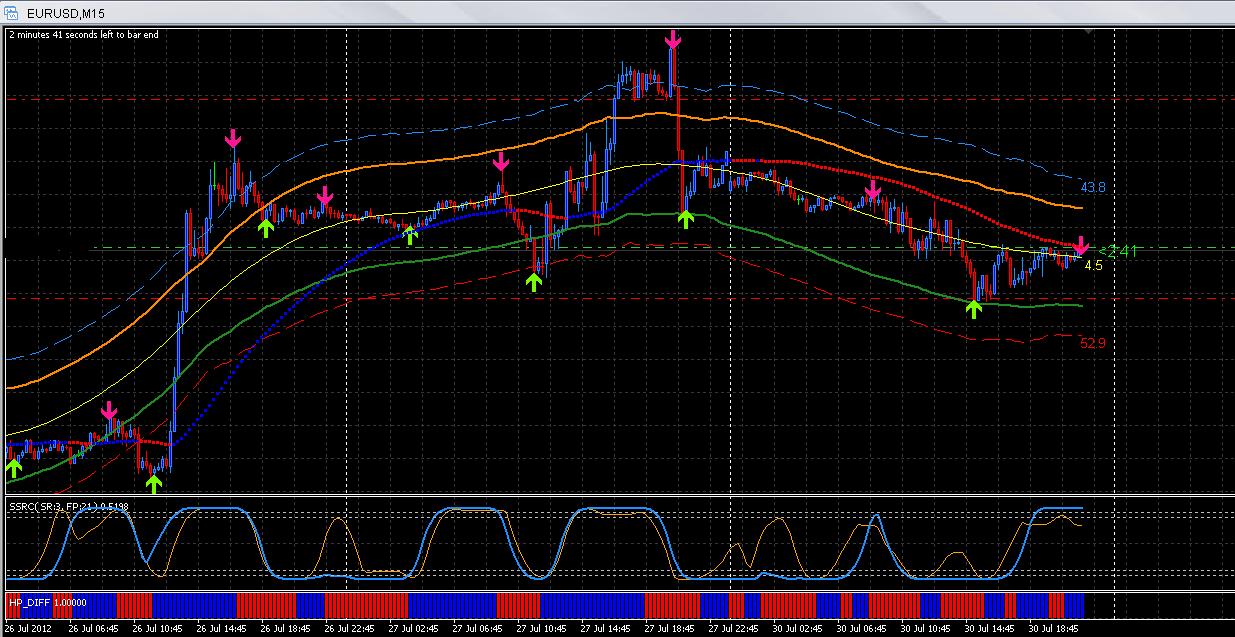Select the pink sell arrow above the highest price spike
Image resolution: width=1235 pixels, height=637 pixels.
pos(673,39)
